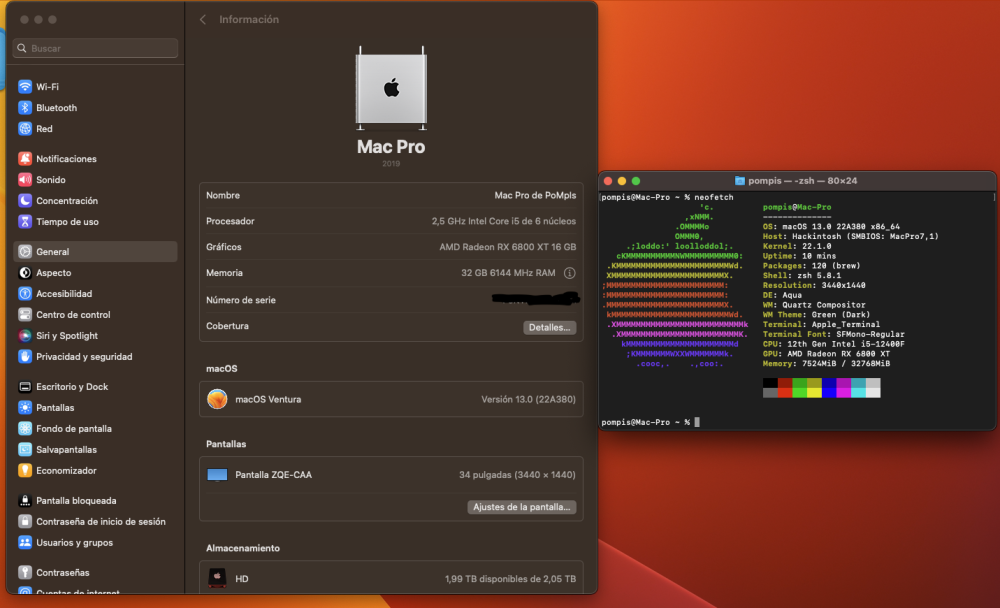Open Siri y Spotlight icon
This screenshot has height=608, width=1000.
[25, 336]
